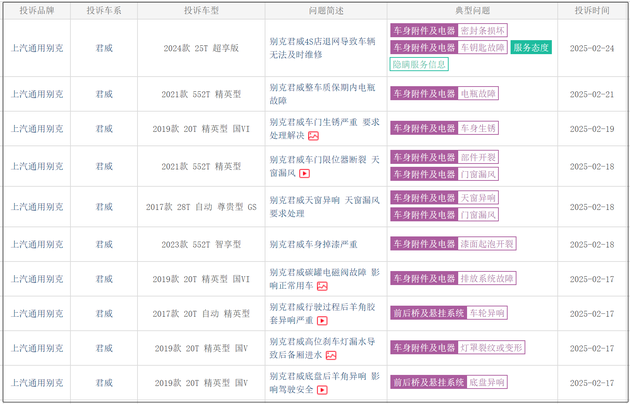
Task: Click the 隐瞒服务信息 tag
Action: coord(418,64)
